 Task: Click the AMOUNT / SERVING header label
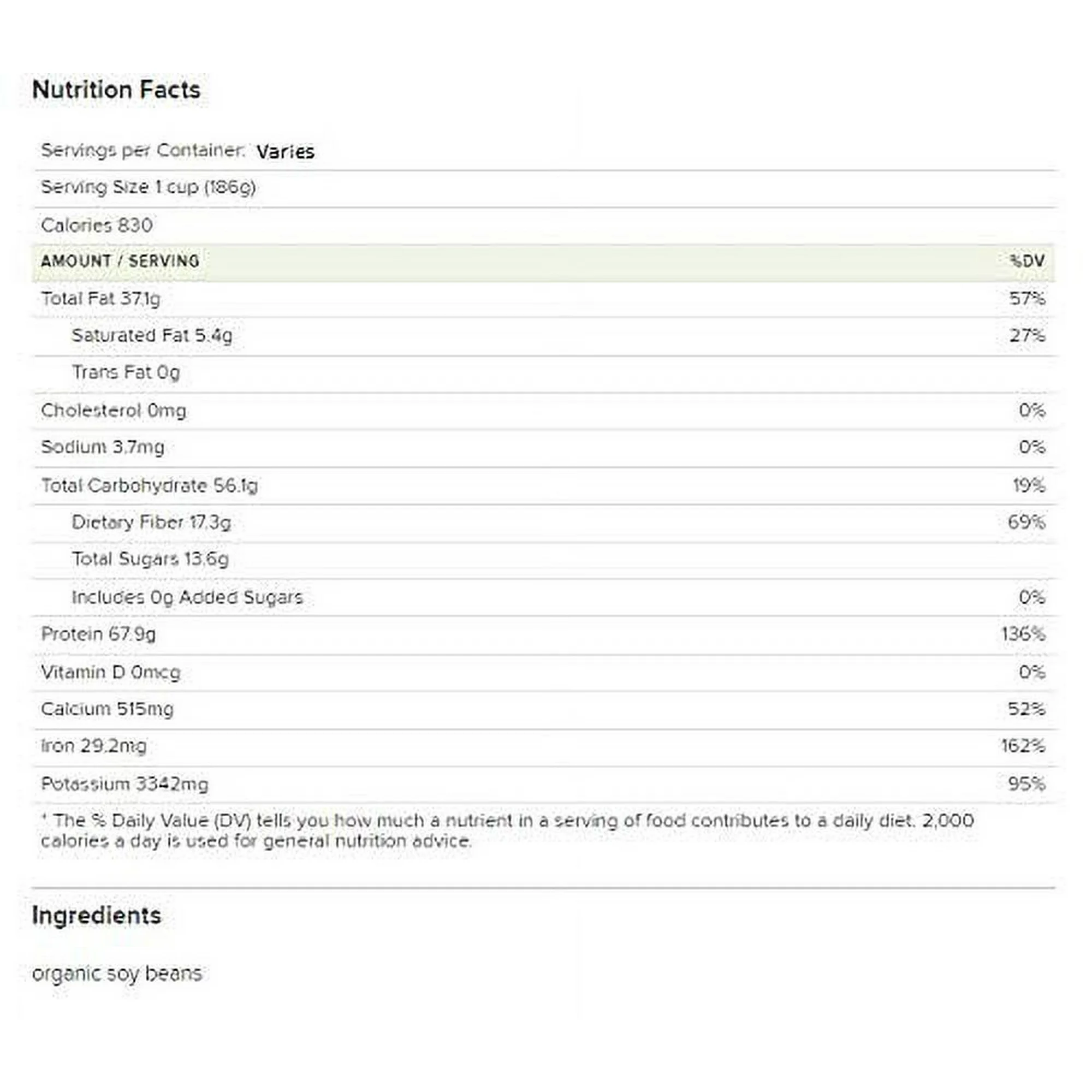pos(120,261)
